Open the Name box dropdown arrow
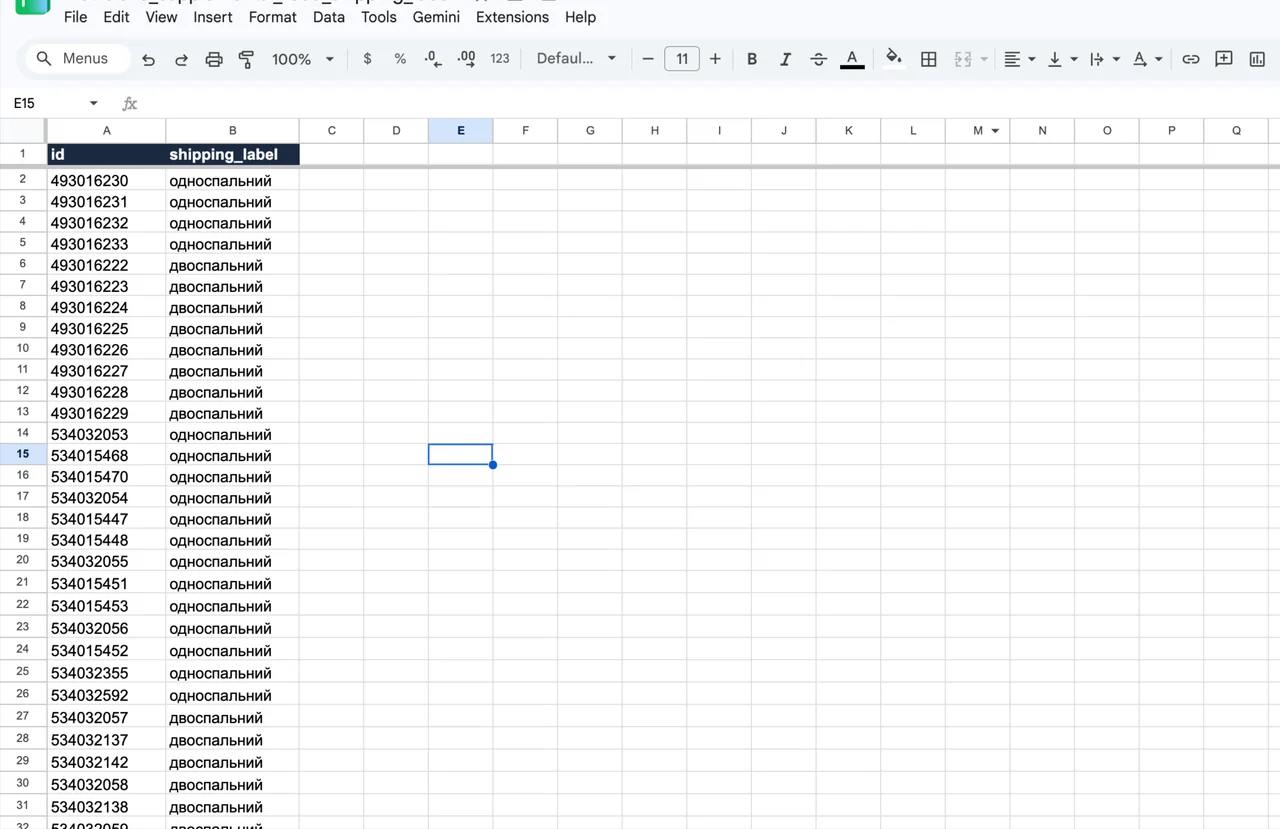Image resolution: width=1280 pixels, height=829 pixels. point(94,103)
